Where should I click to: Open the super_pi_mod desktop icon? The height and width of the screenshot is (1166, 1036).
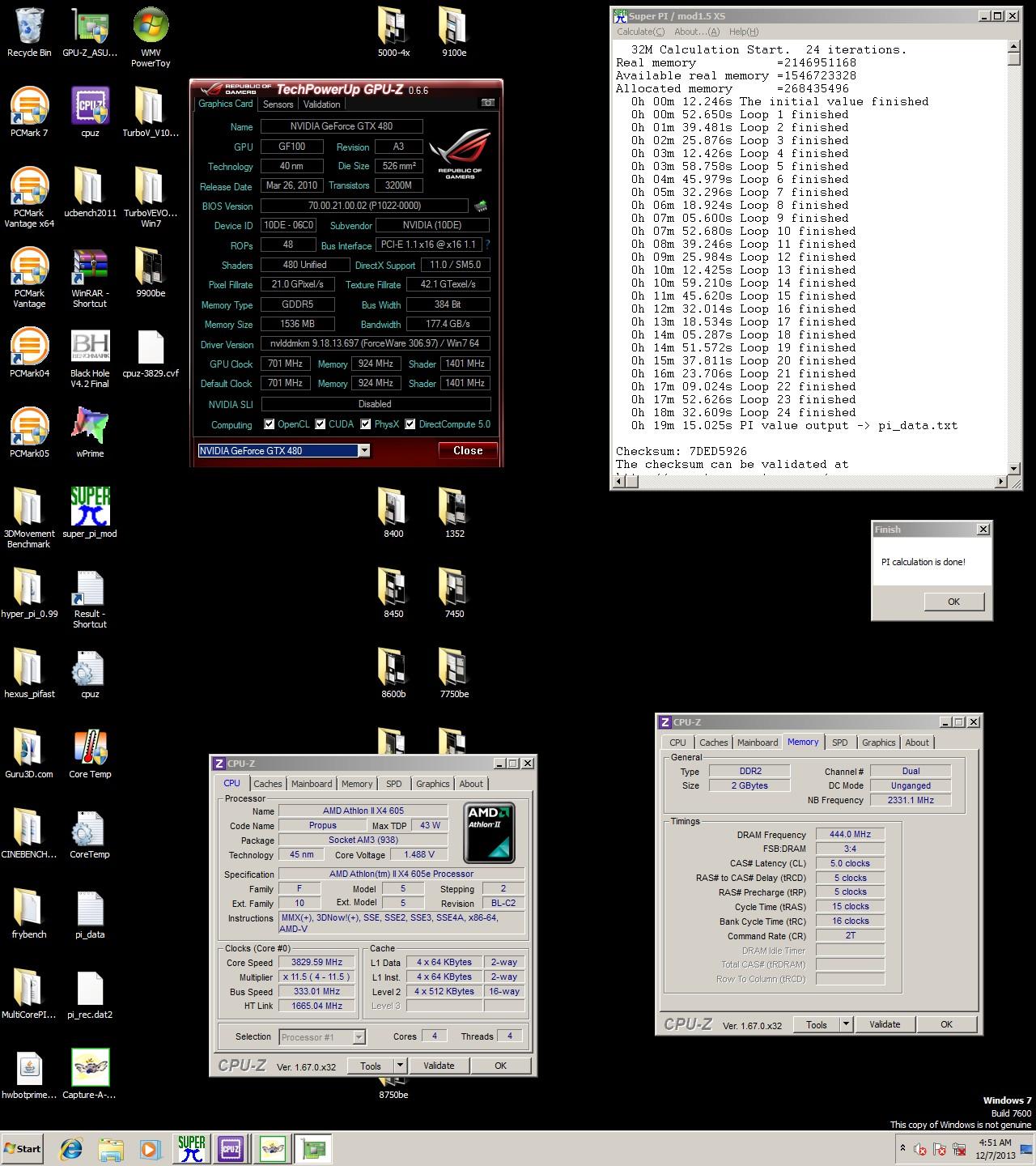click(90, 513)
